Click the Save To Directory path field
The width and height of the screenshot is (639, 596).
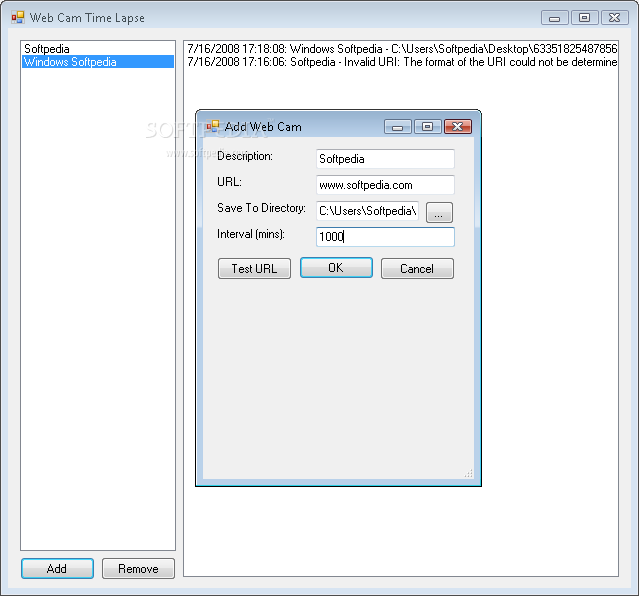[x=367, y=211]
